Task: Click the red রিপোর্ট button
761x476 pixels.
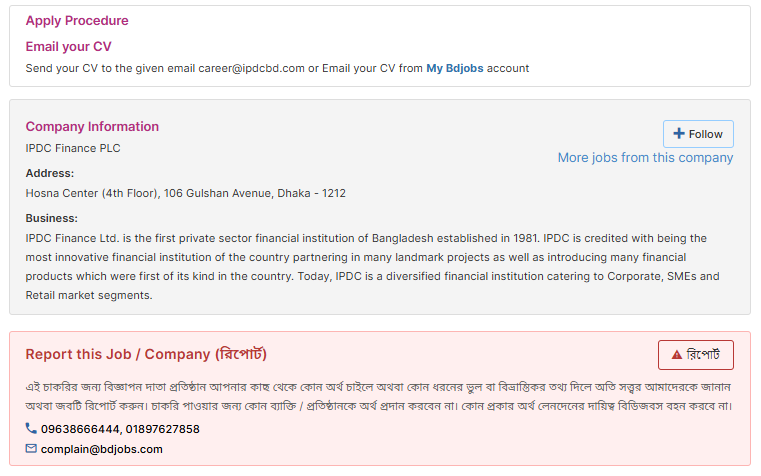Action: (x=695, y=355)
